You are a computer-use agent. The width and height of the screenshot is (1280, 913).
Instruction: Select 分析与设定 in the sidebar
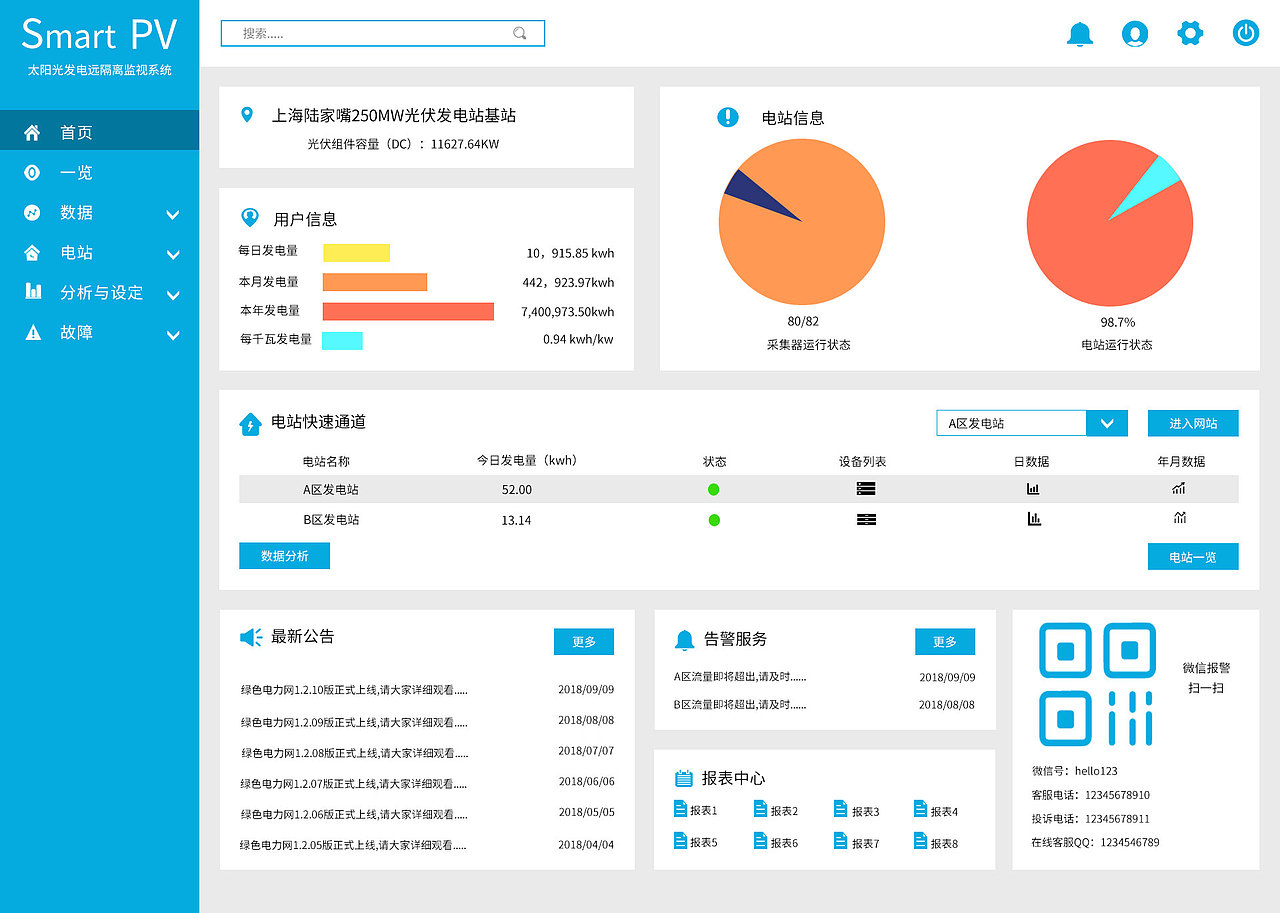pyautogui.click(x=100, y=292)
